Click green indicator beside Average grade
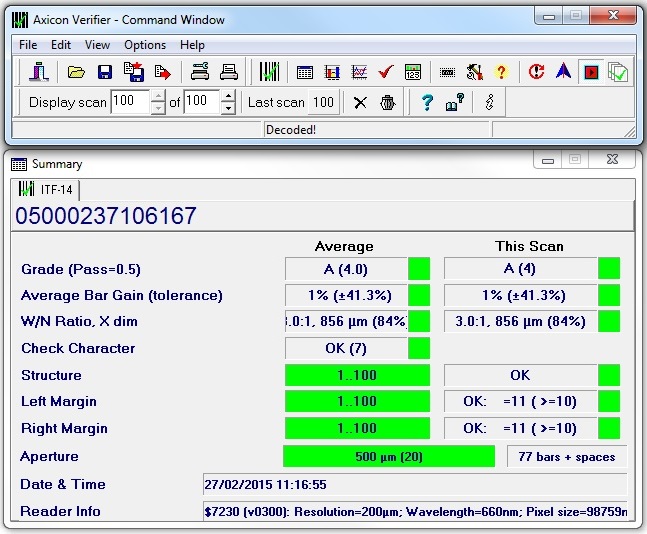Image resolution: width=647 pixels, height=534 pixels. pos(419,269)
